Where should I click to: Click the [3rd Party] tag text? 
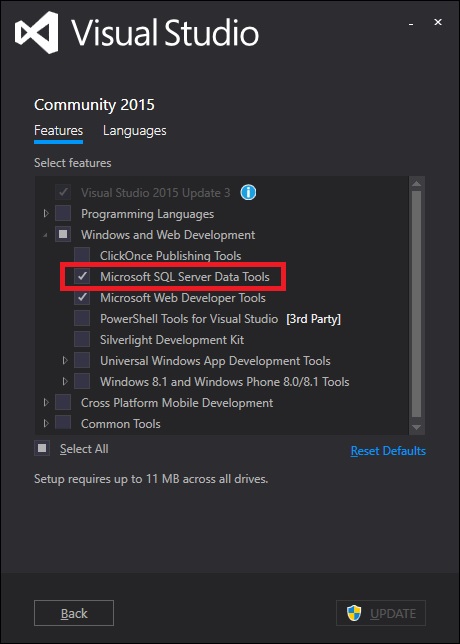click(x=313, y=319)
